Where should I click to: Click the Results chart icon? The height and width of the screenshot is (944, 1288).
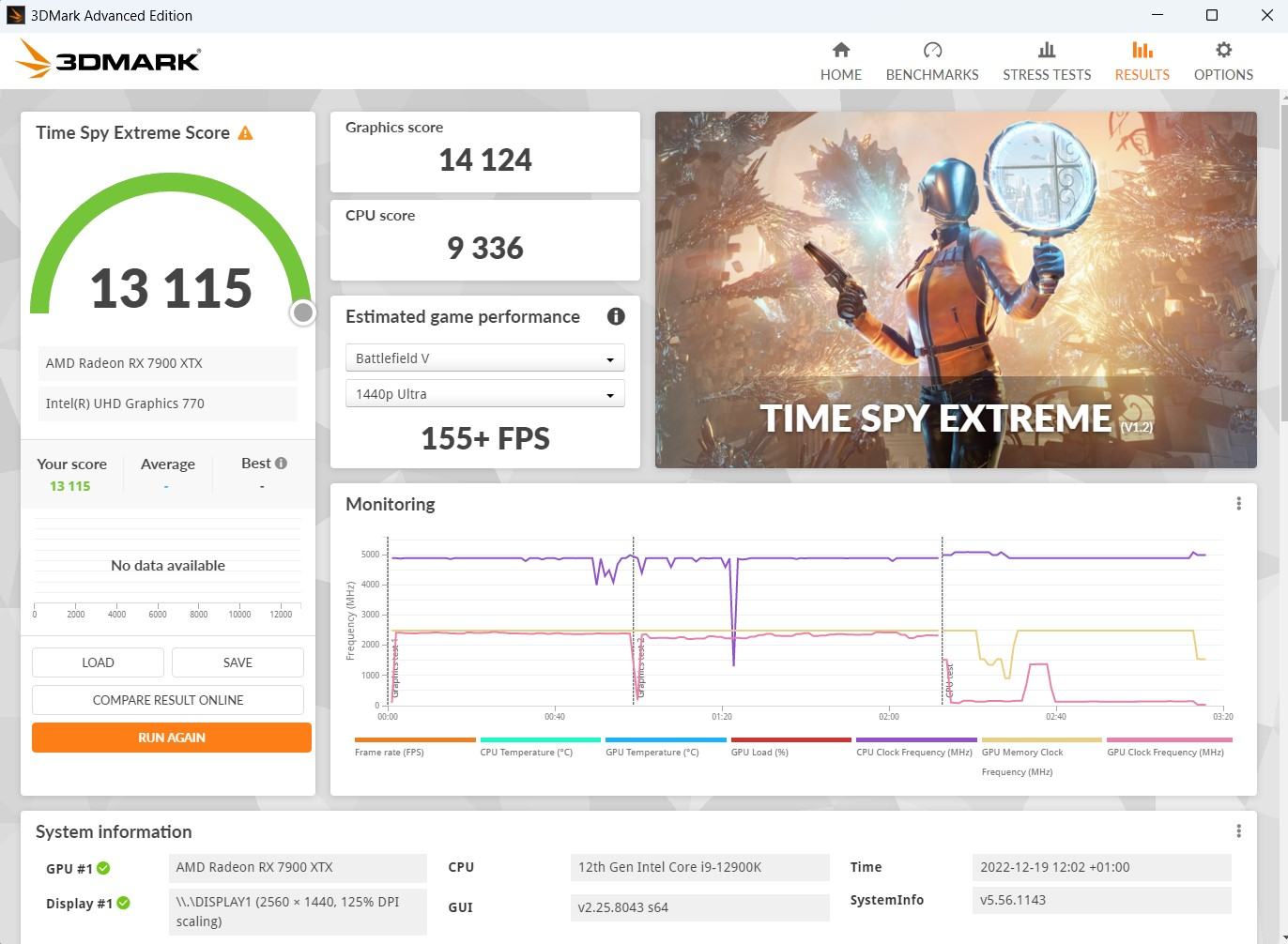(1142, 50)
